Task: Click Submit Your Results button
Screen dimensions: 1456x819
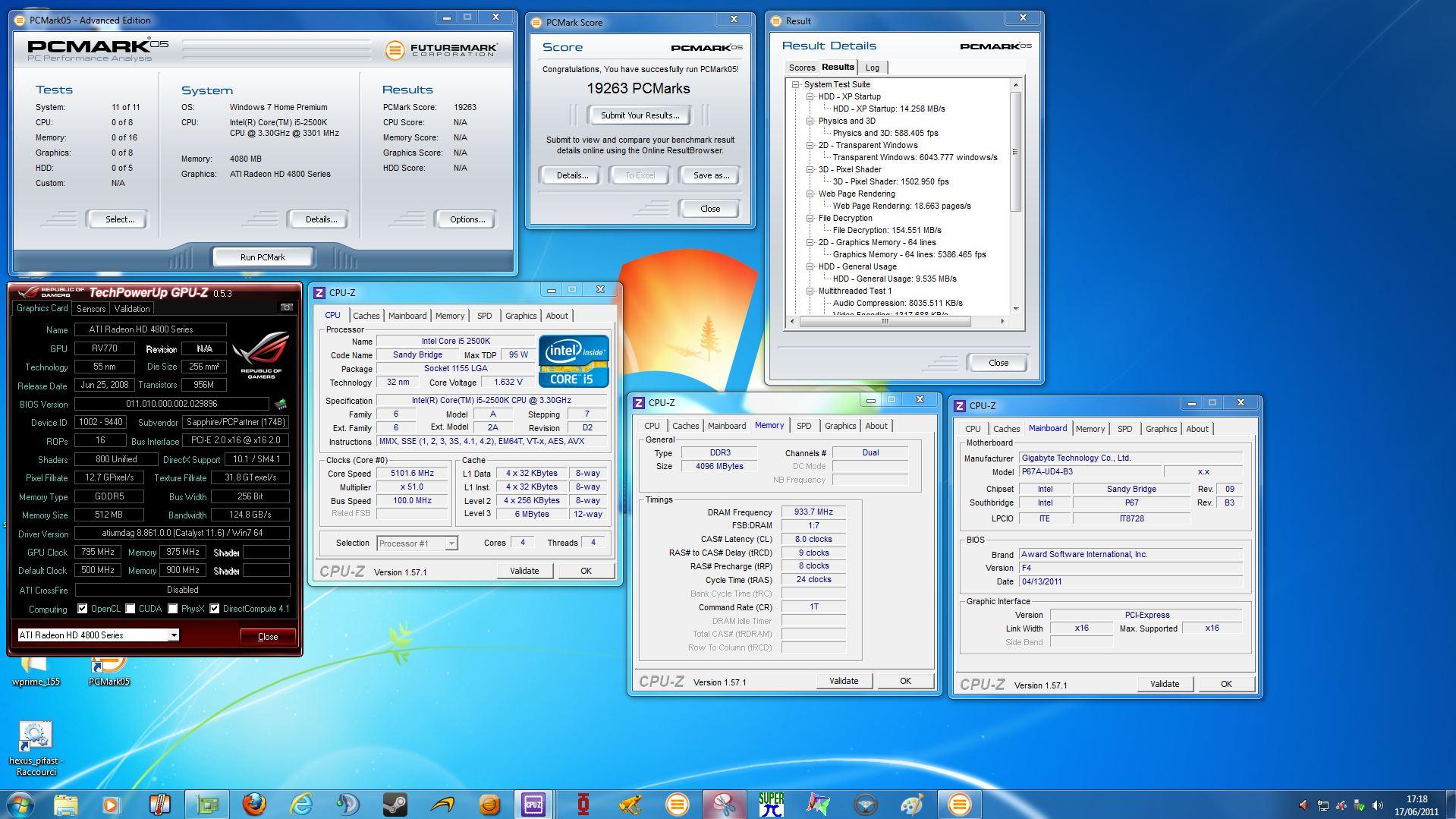Action: pos(640,115)
